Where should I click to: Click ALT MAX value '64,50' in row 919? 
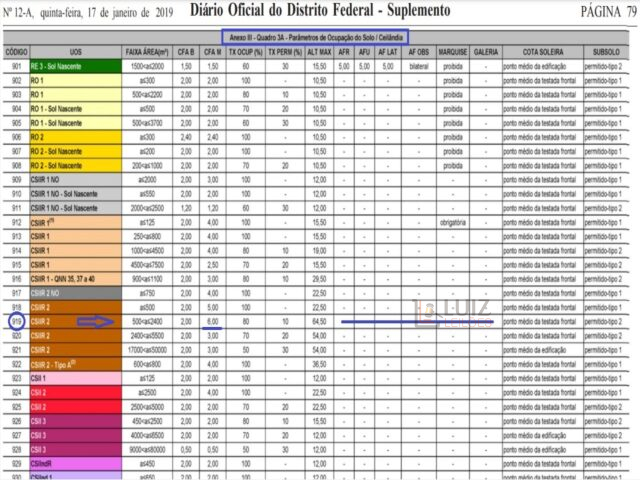coord(319,322)
